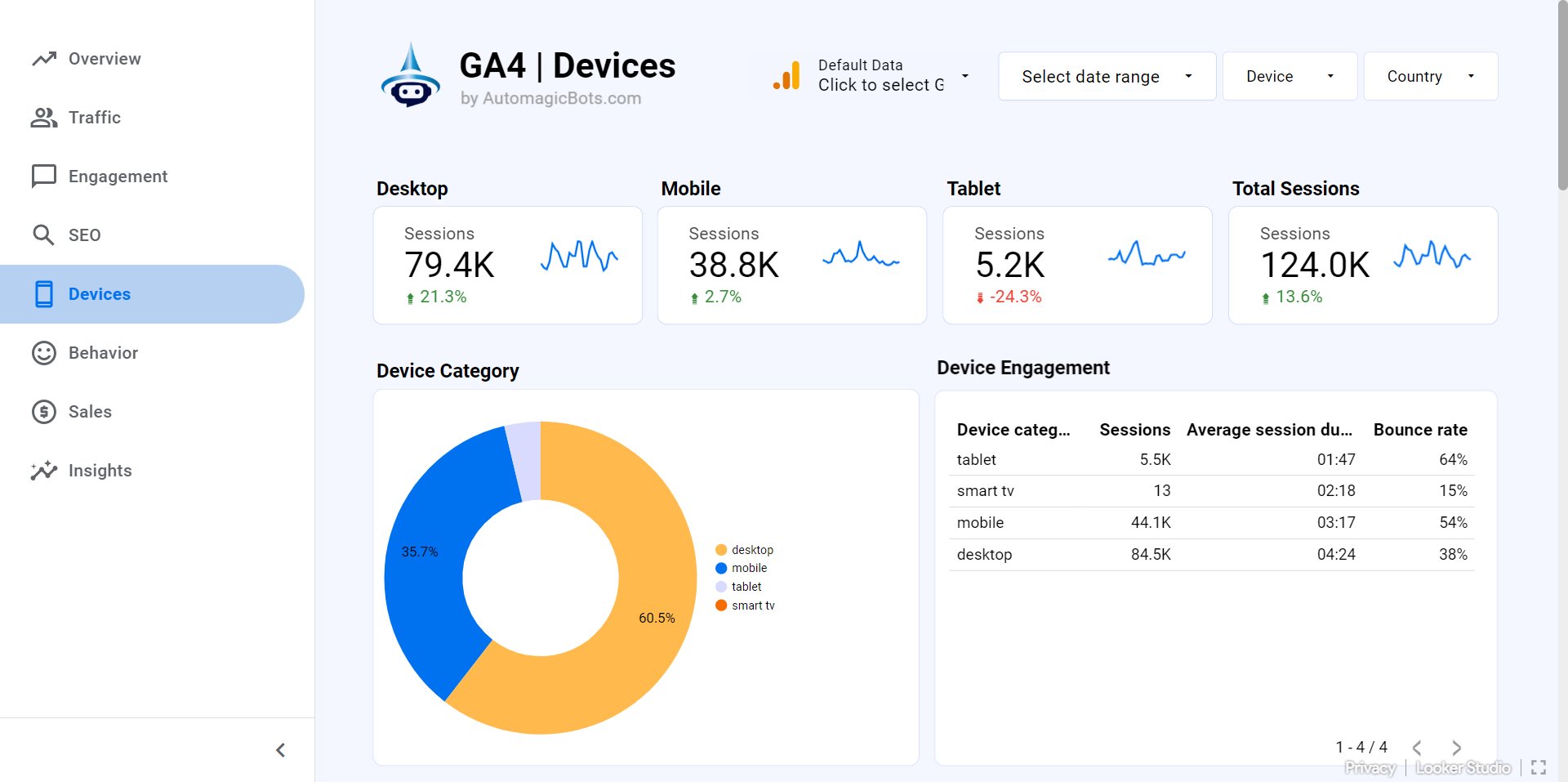The width and height of the screenshot is (1568, 782).
Task: Open the Privacy link
Action: tap(1370, 767)
